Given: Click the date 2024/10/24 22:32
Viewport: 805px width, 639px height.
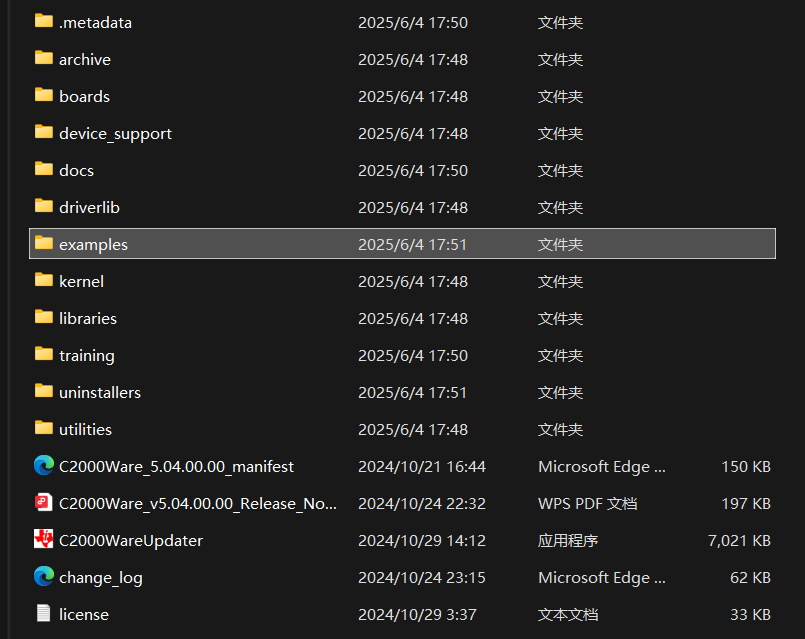Looking at the screenshot, I should pos(422,504).
